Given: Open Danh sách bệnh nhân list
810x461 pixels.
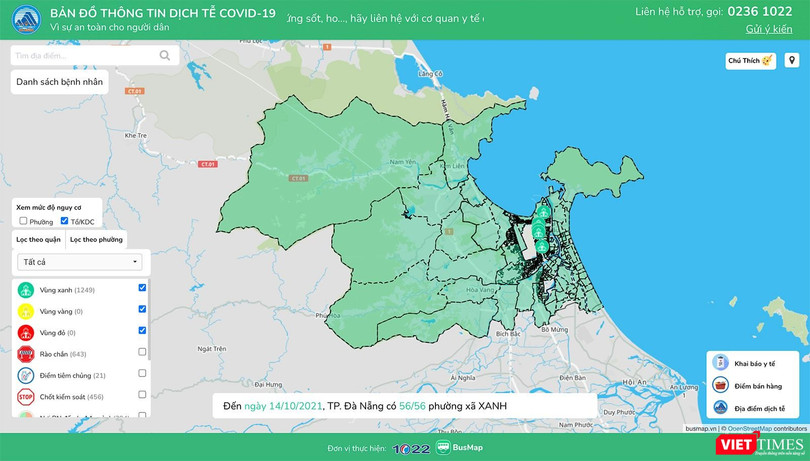Looking at the screenshot, I should click(x=59, y=82).
